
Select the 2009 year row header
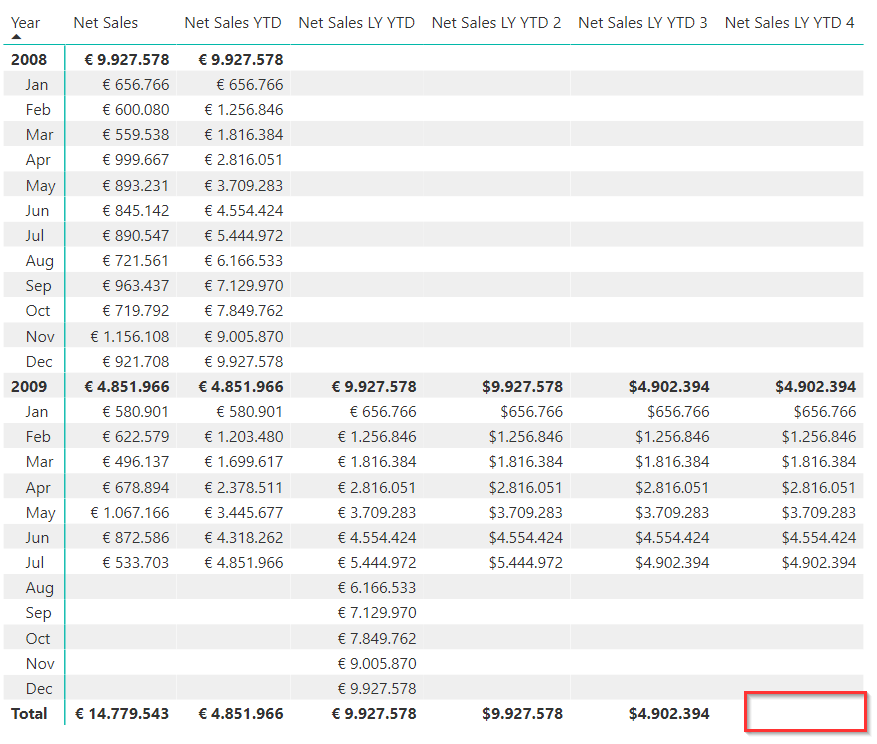coord(29,386)
